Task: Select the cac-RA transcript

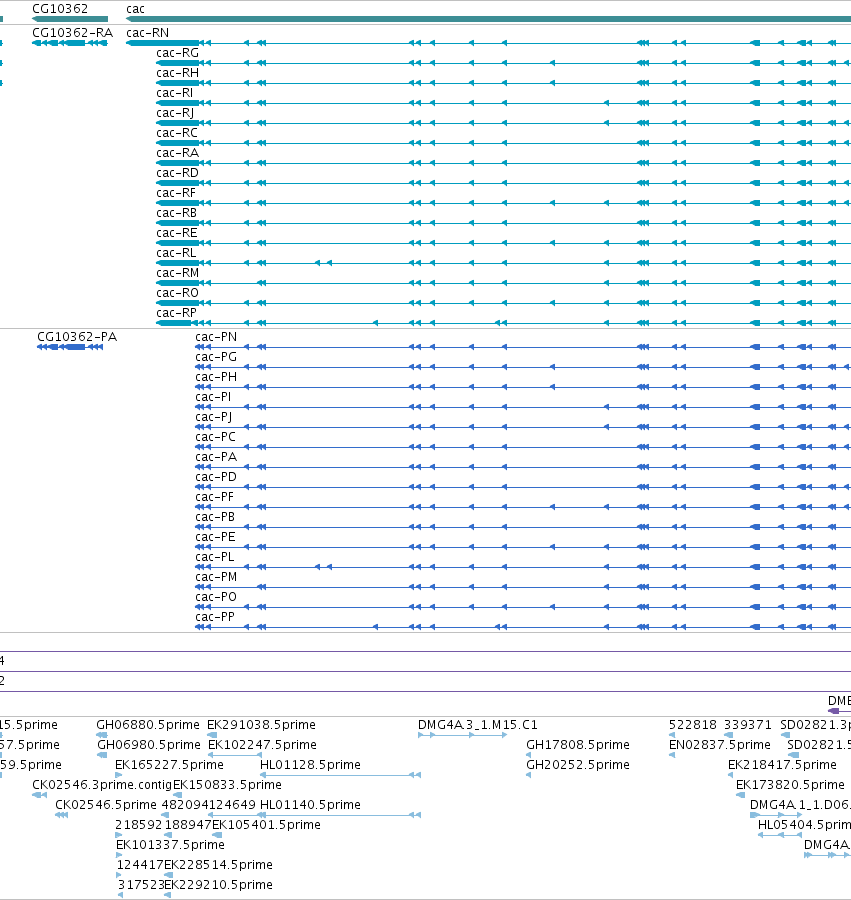Action: pos(177,153)
